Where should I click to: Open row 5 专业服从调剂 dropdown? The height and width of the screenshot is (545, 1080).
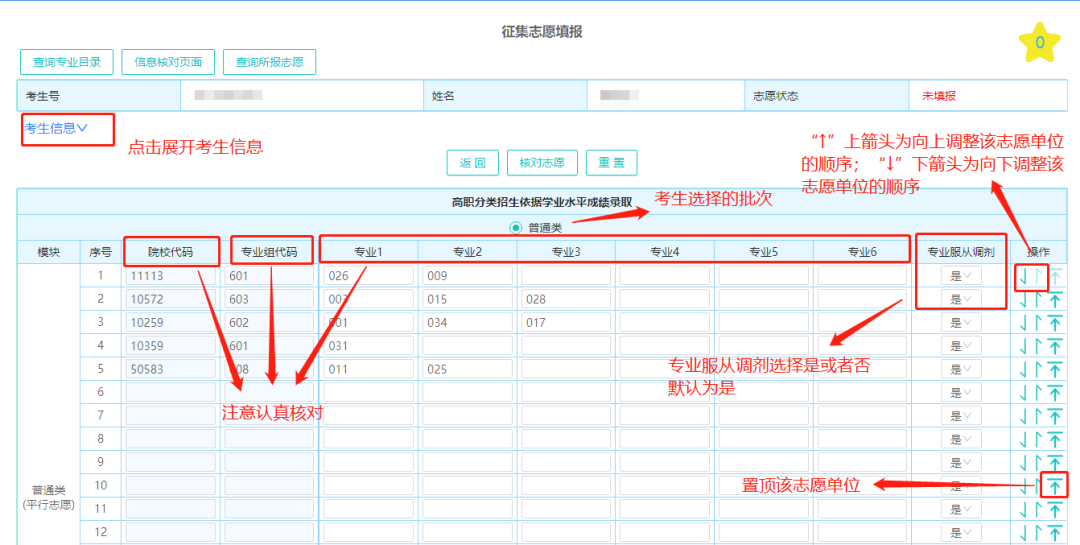(x=962, y=370)
